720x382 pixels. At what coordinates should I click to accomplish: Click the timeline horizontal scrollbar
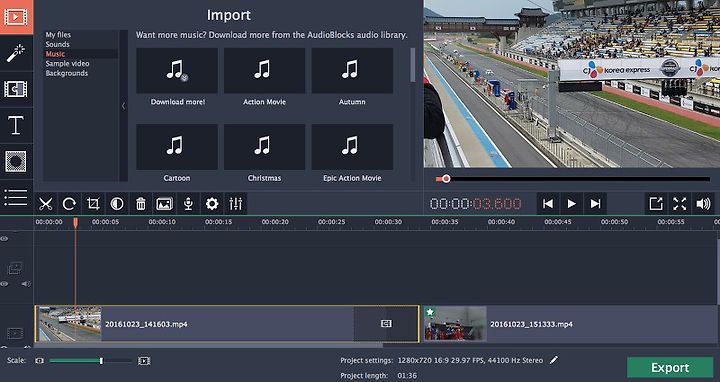click(209, 345)
